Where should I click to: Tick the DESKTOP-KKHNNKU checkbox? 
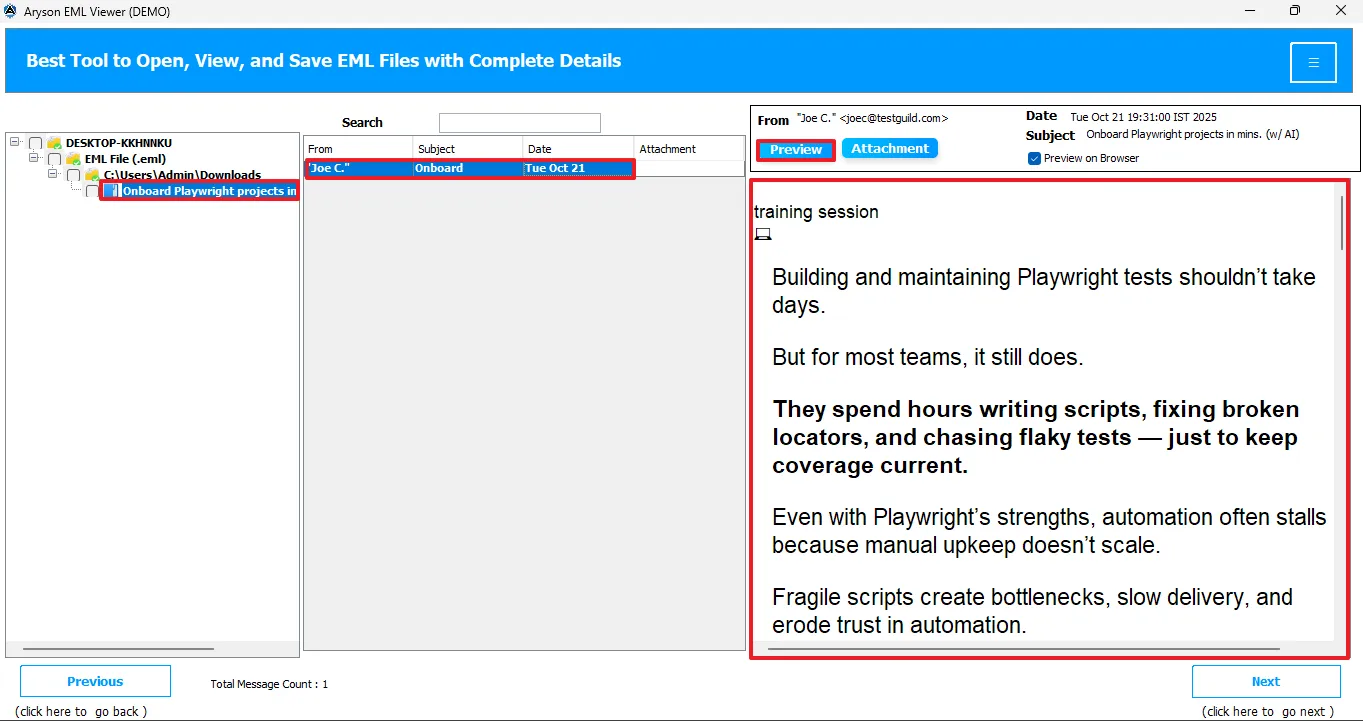tap(36, 143)
